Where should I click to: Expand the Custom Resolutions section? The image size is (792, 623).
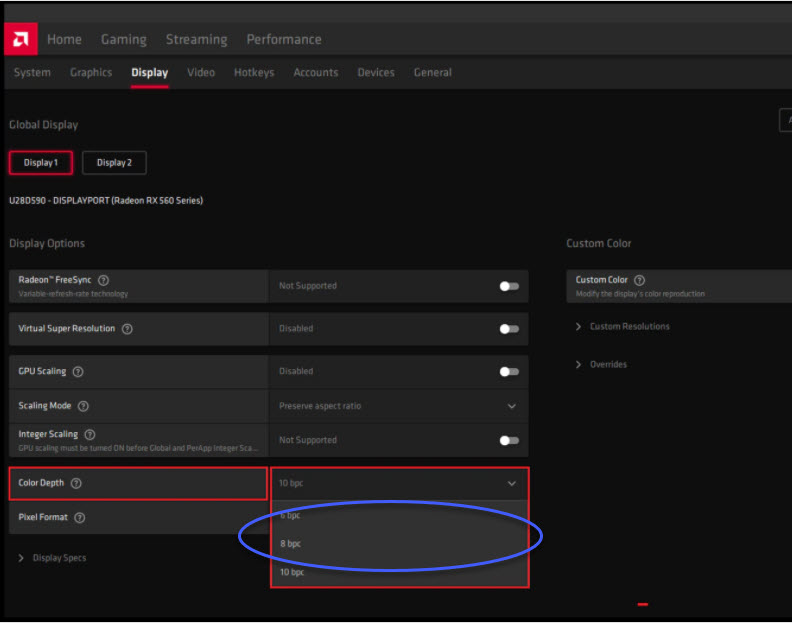629,326
